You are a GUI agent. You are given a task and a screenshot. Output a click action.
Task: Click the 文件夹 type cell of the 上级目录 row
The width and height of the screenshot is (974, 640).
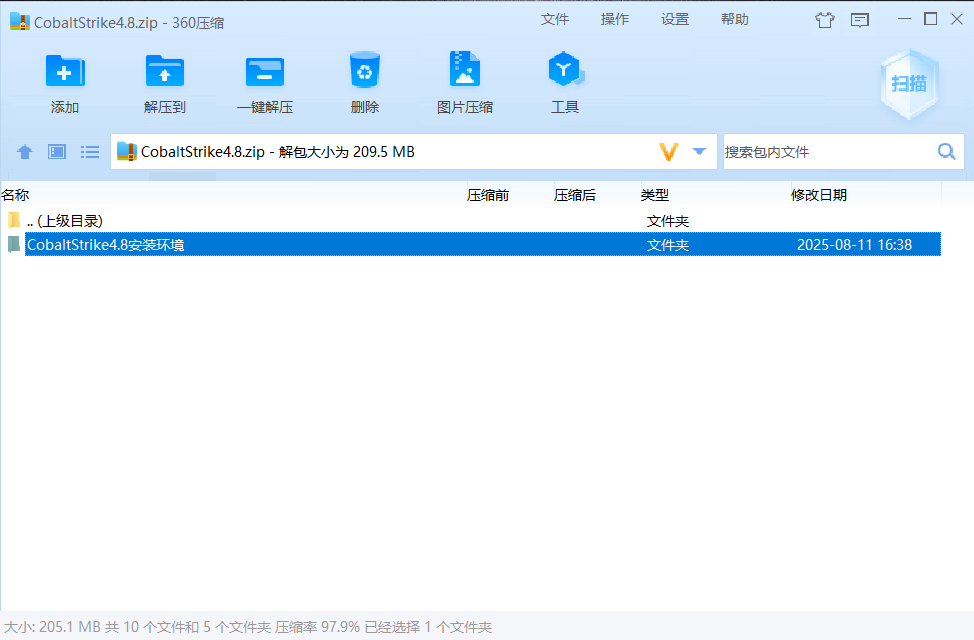click(668, 221)
